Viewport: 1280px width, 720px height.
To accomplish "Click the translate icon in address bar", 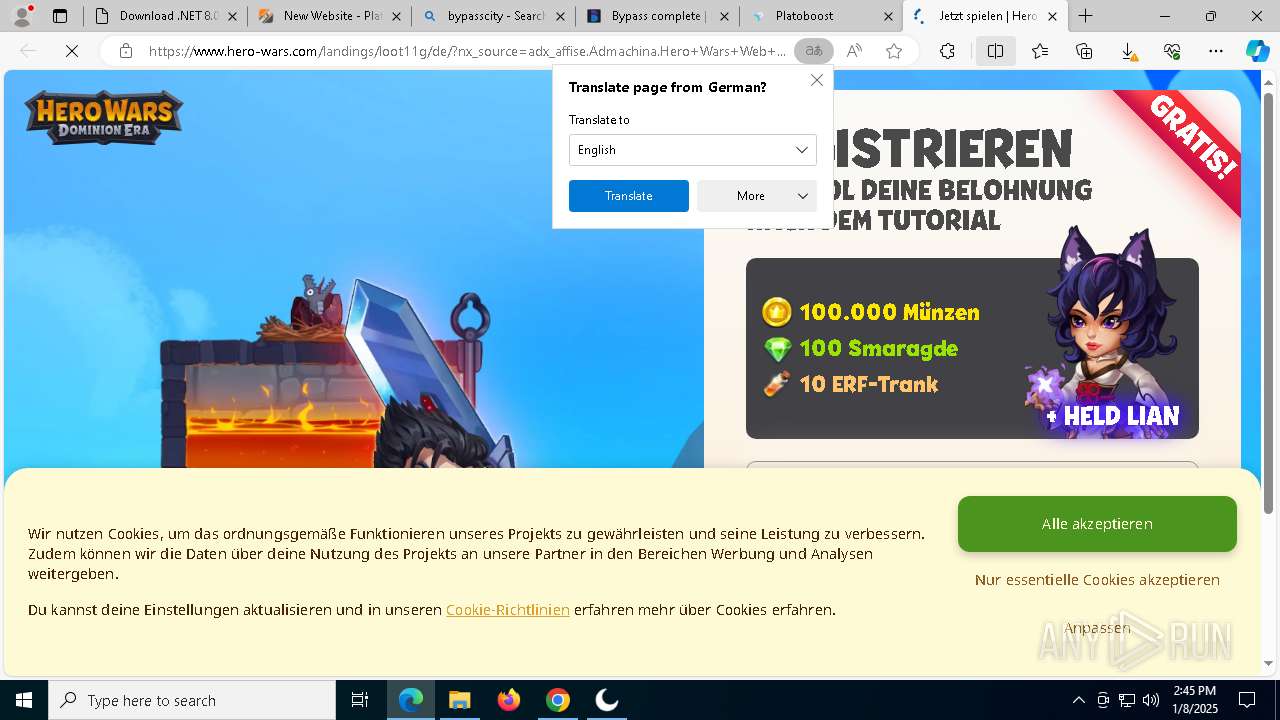I will tap(814, 51).
